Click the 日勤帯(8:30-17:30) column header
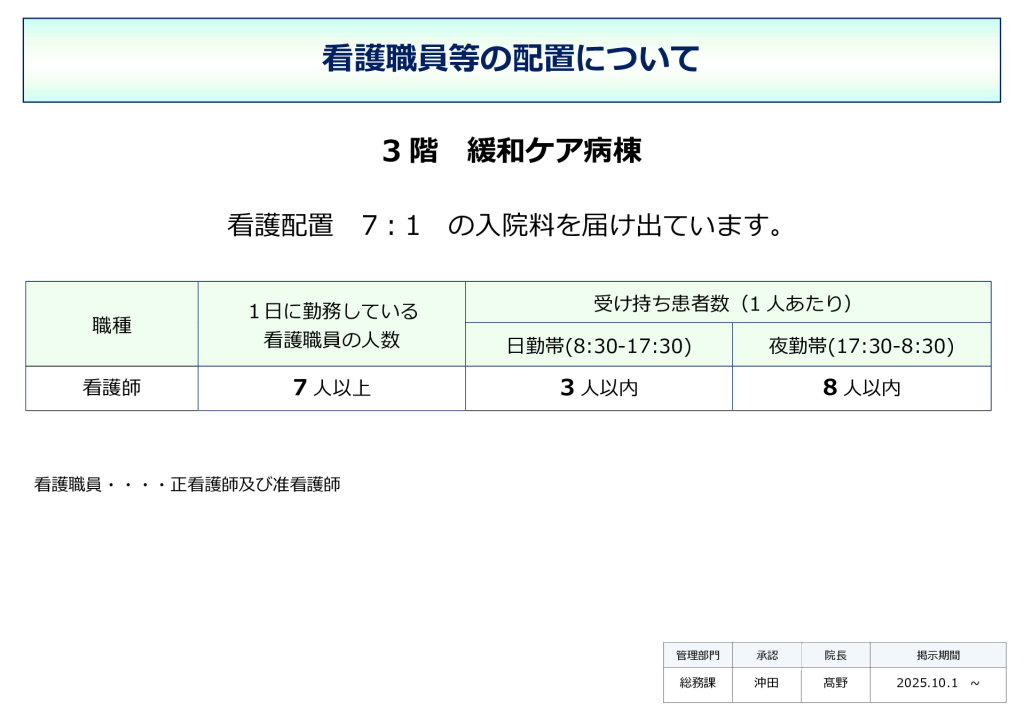Image resolution: width=1024 pixels, height=724 pixels. pyautogui.click(x=599, y=346)
